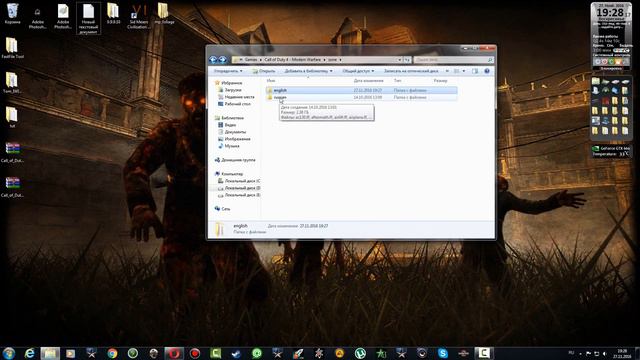Refresh the zone folder view
The image size is (640, 360).
tap(407, 60)
